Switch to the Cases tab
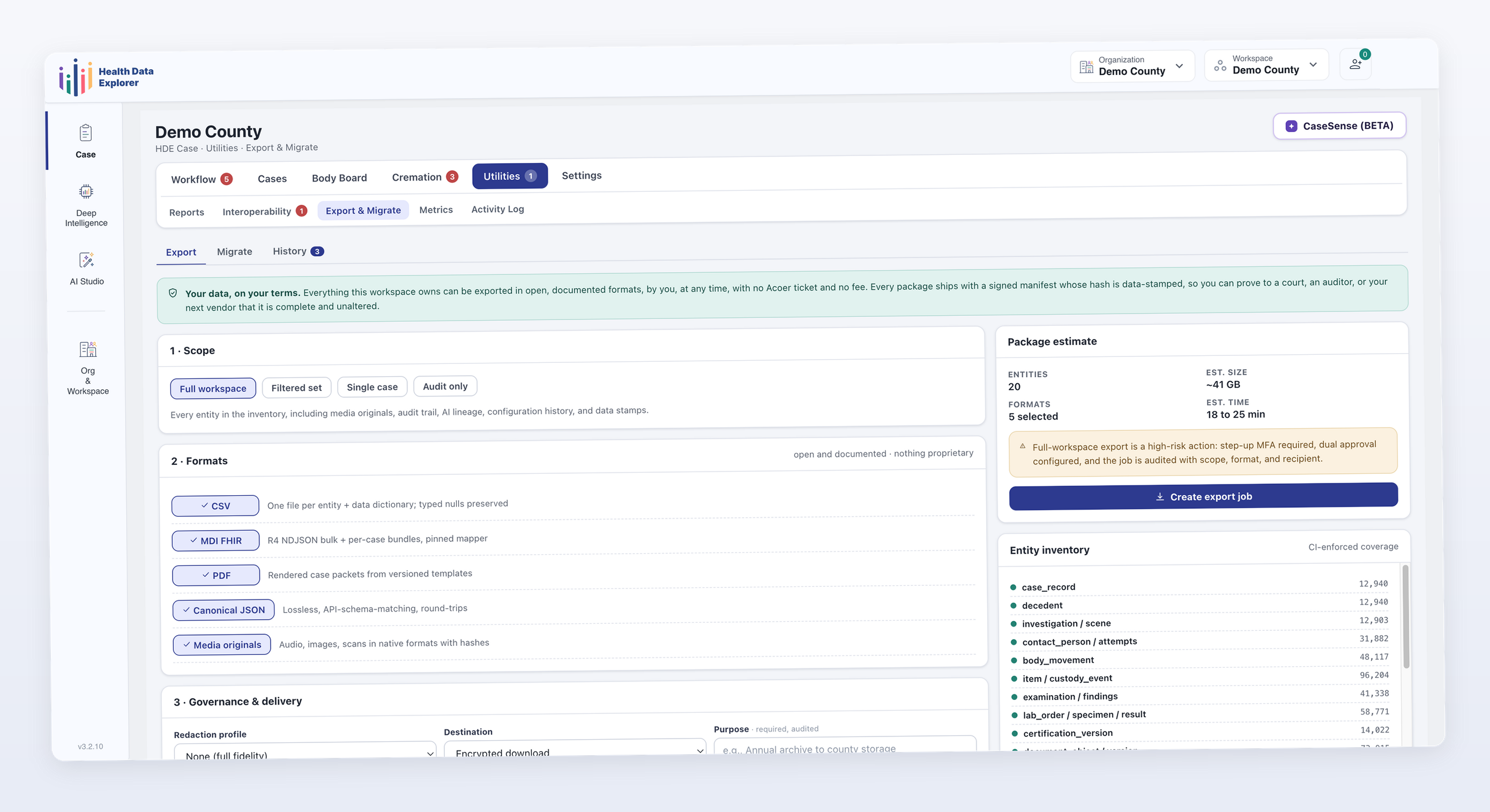This screenshot has height=812, width=1490. pyautogui.click(x=272, y=178)
